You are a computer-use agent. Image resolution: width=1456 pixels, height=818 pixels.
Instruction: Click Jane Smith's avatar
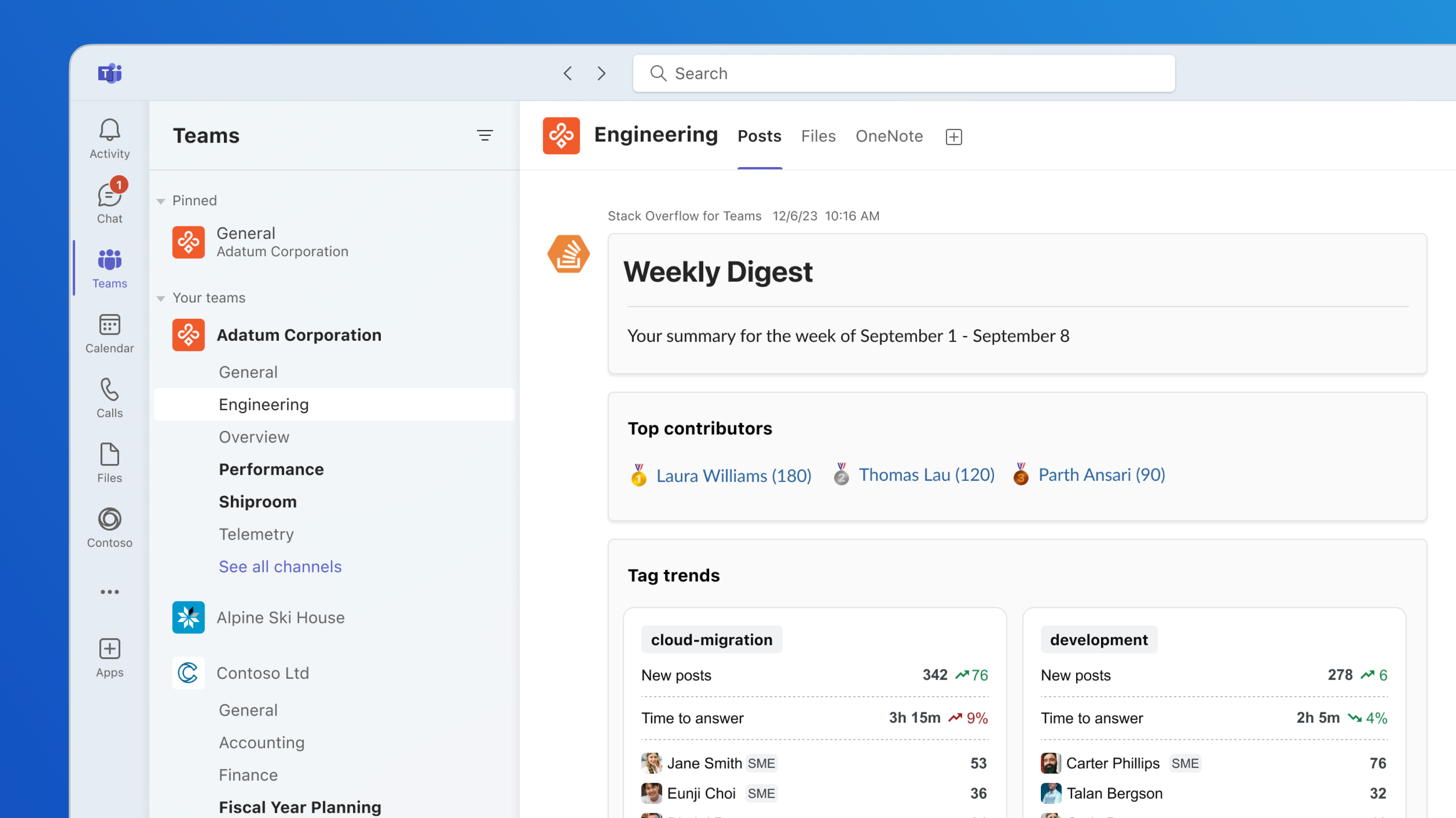651,763
